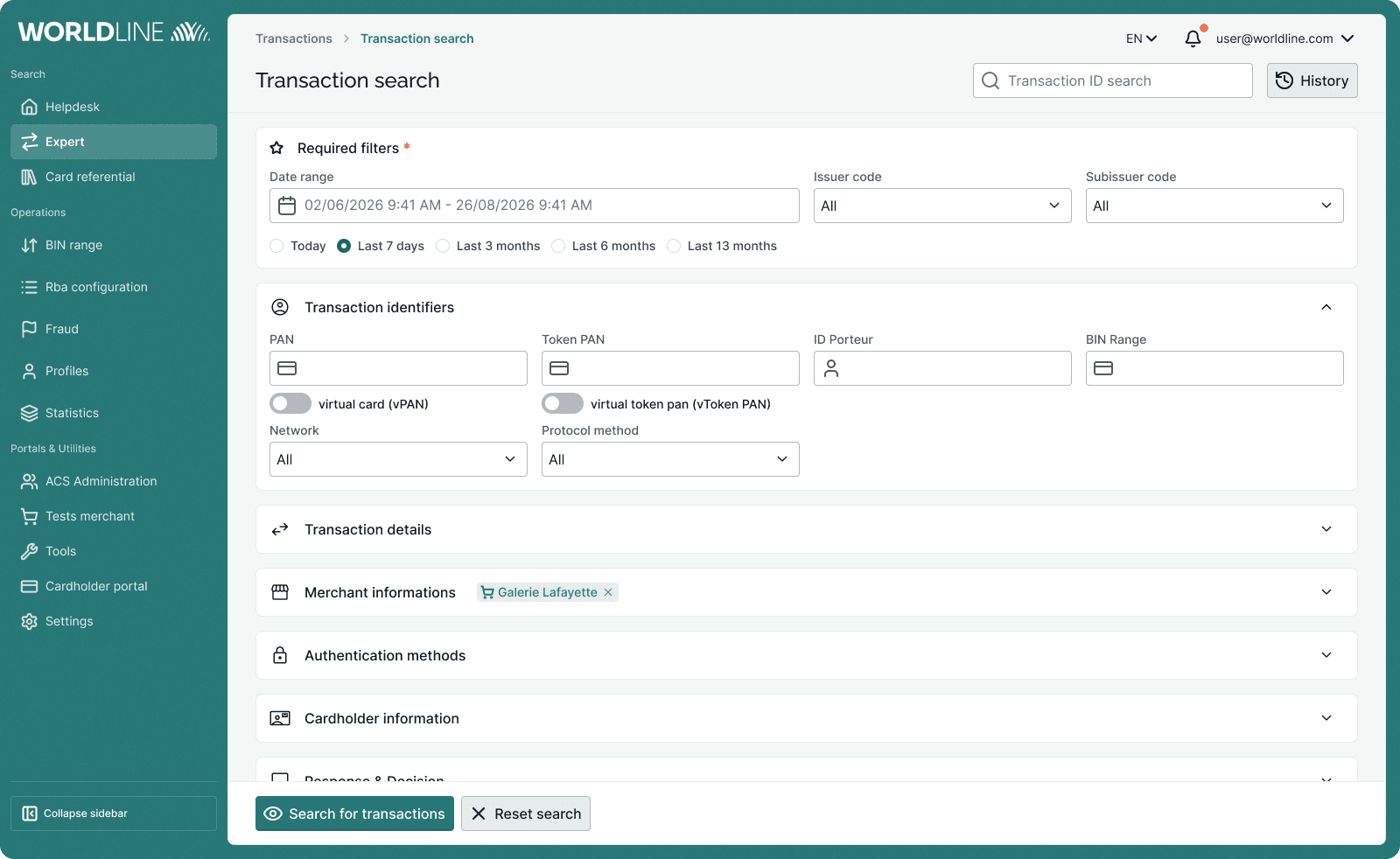
Task: Expand Merchant informations section
Action: point(1326,592)
